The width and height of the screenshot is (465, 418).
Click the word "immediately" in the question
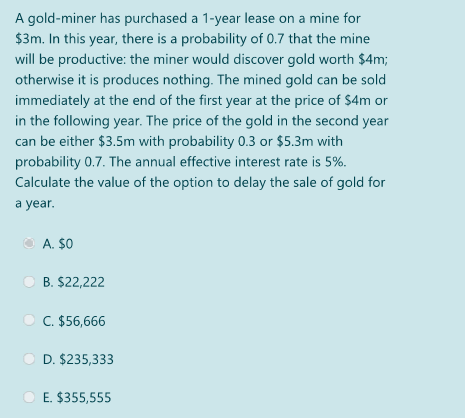52,101
